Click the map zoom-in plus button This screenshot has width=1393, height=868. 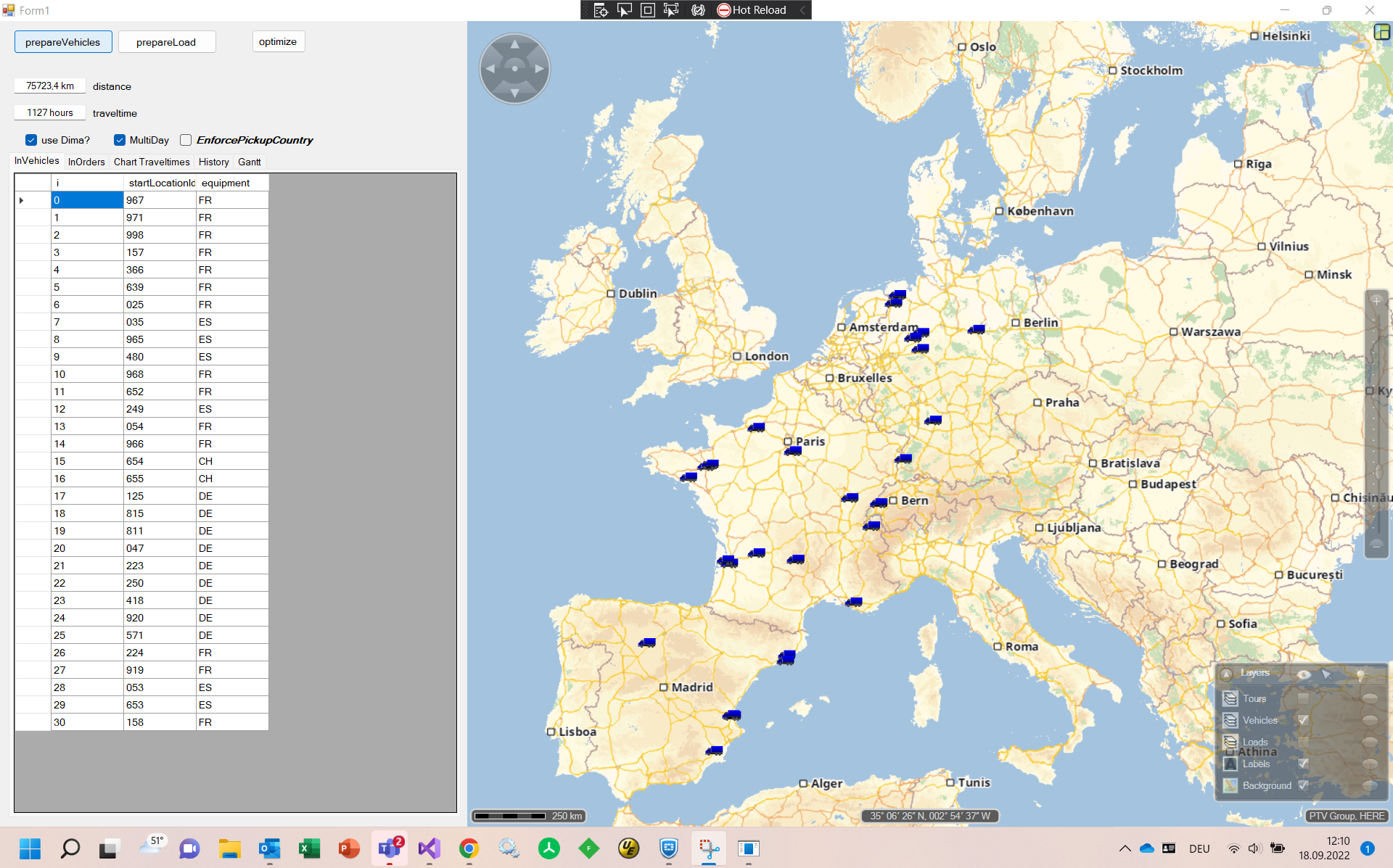click(x=1376, y=301)
